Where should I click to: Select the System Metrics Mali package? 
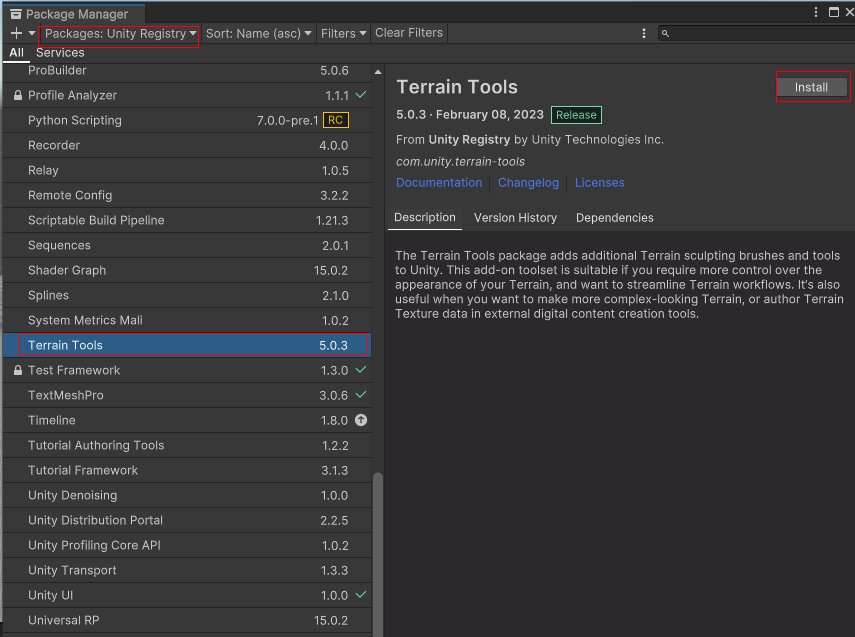click(x=187, y=321)
